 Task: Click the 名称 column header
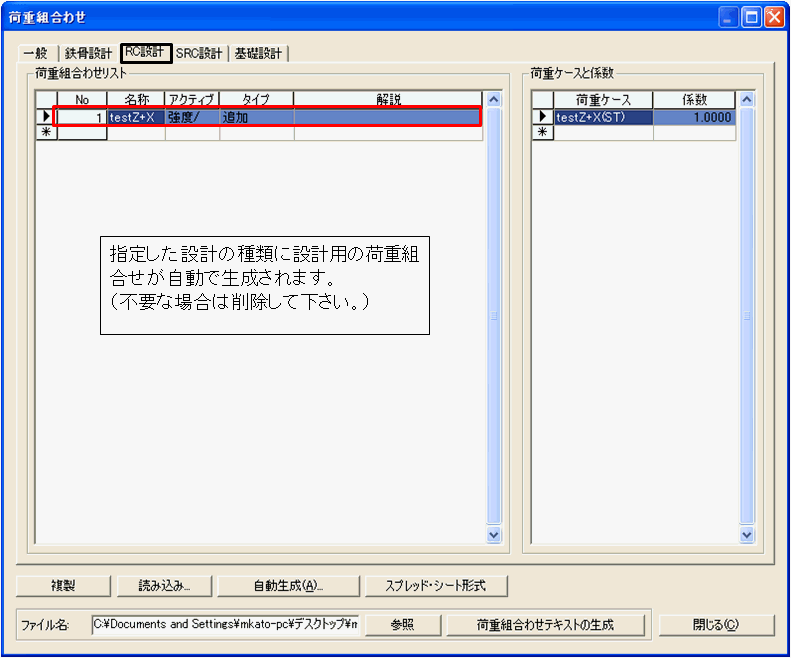click(135, 100)
